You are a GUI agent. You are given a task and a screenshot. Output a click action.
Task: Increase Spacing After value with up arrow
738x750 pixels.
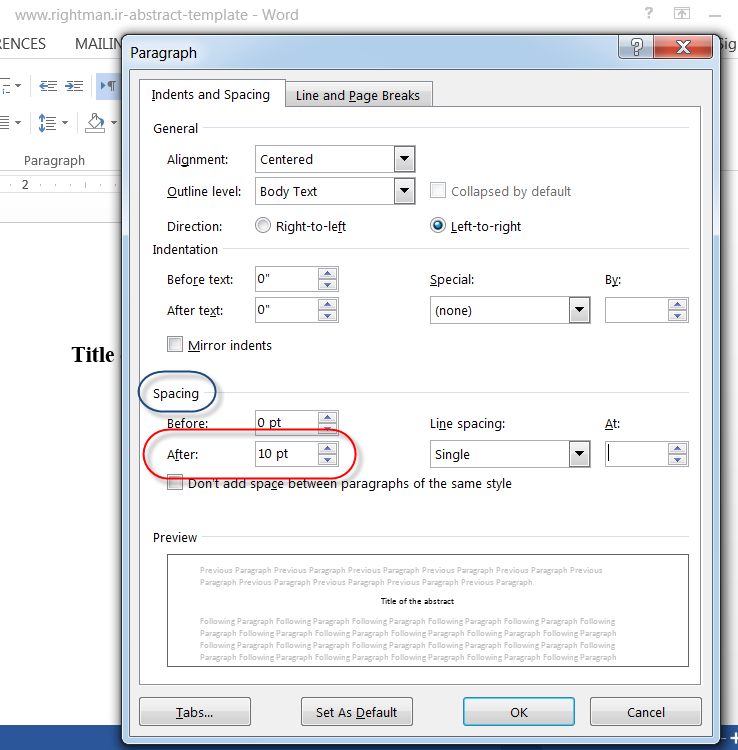tap(327, 448)
